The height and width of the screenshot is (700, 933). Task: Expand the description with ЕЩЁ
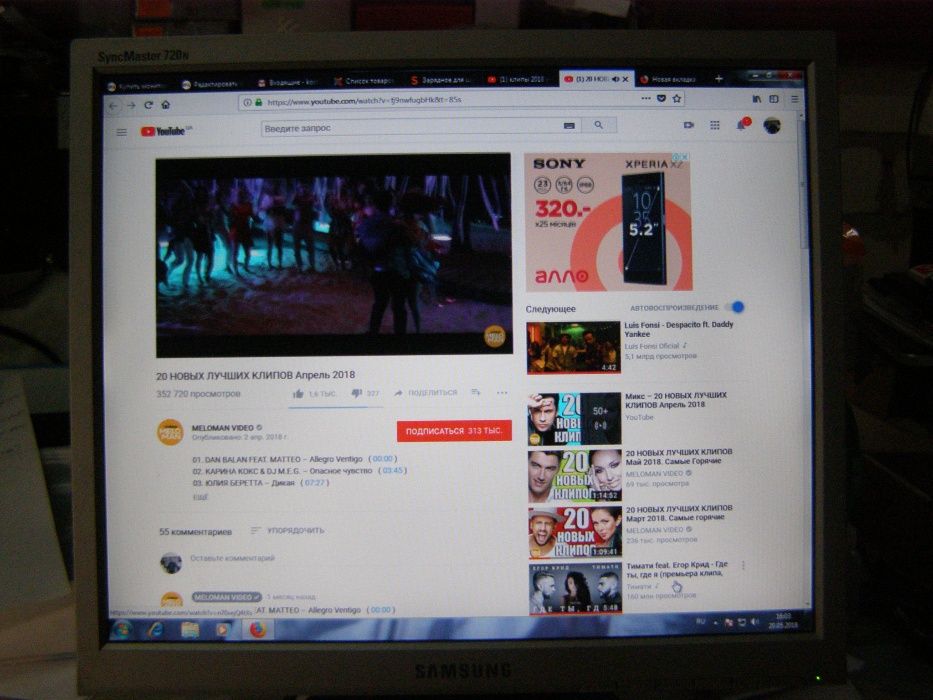[200, 496]
